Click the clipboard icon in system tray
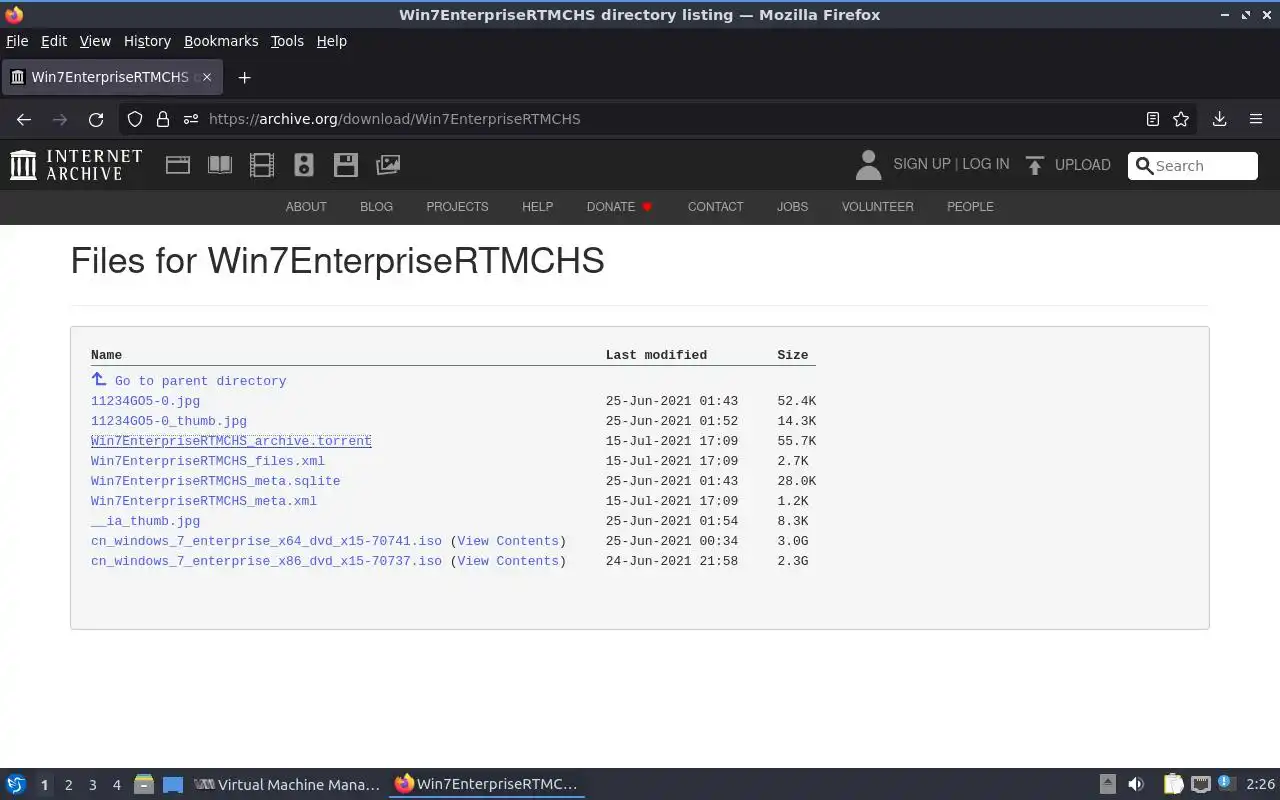The width and height of the screenshot is (1280, 800). pos(1173,785)
